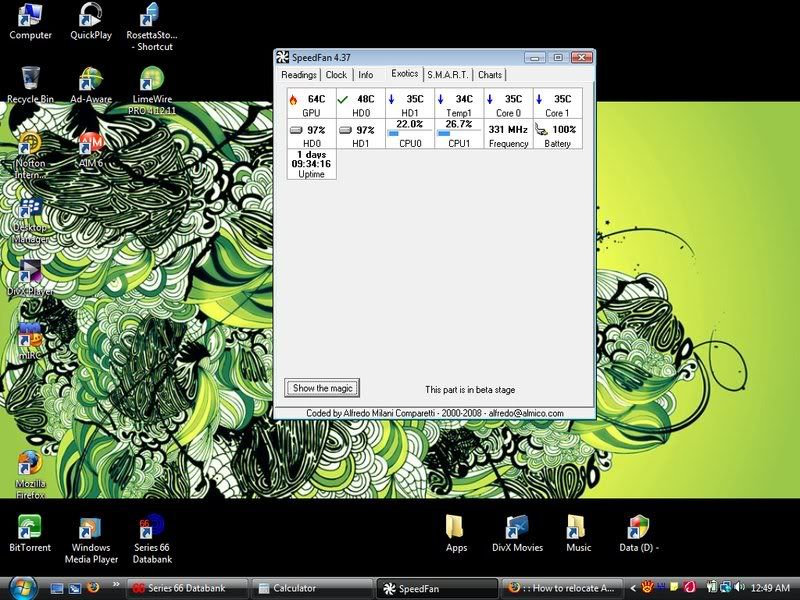The image size is (800, 600).
Task: Switch to the Clock tab
Action: click(336, 75)
